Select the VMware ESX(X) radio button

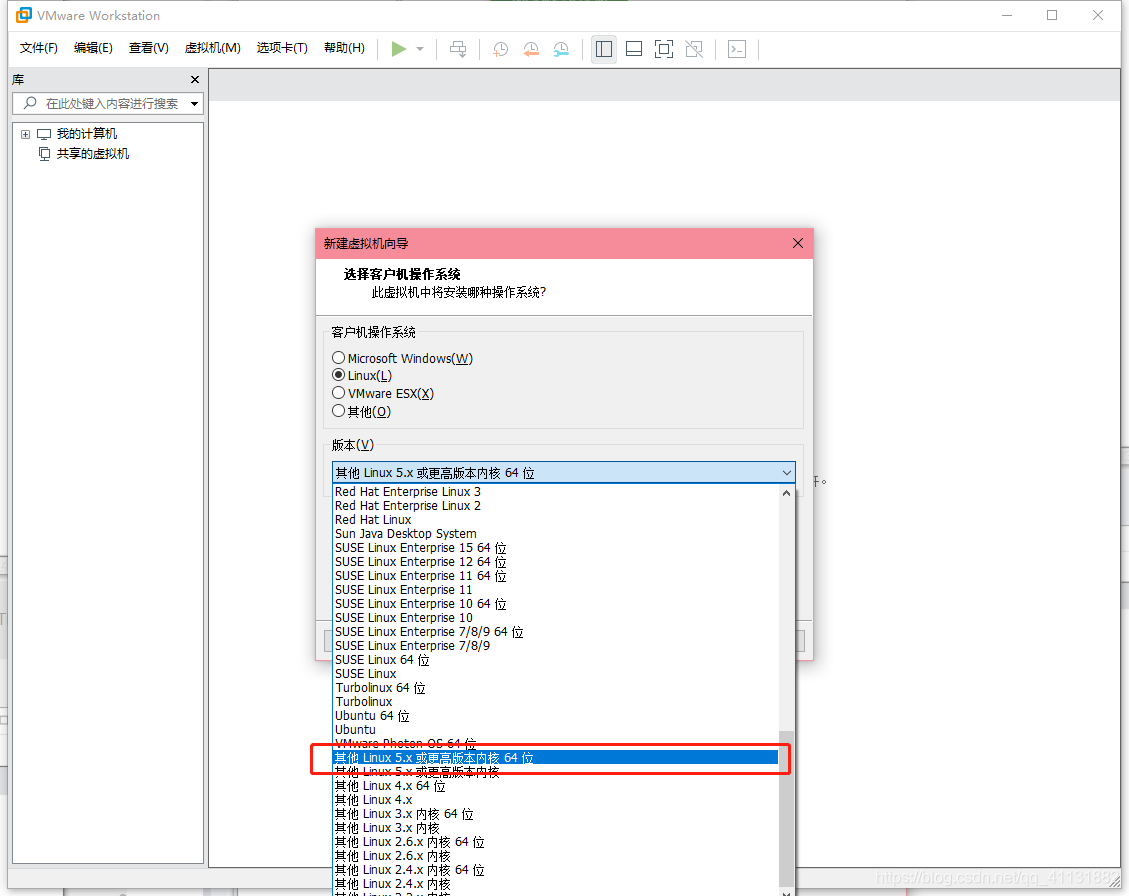[x=338, y=393]
